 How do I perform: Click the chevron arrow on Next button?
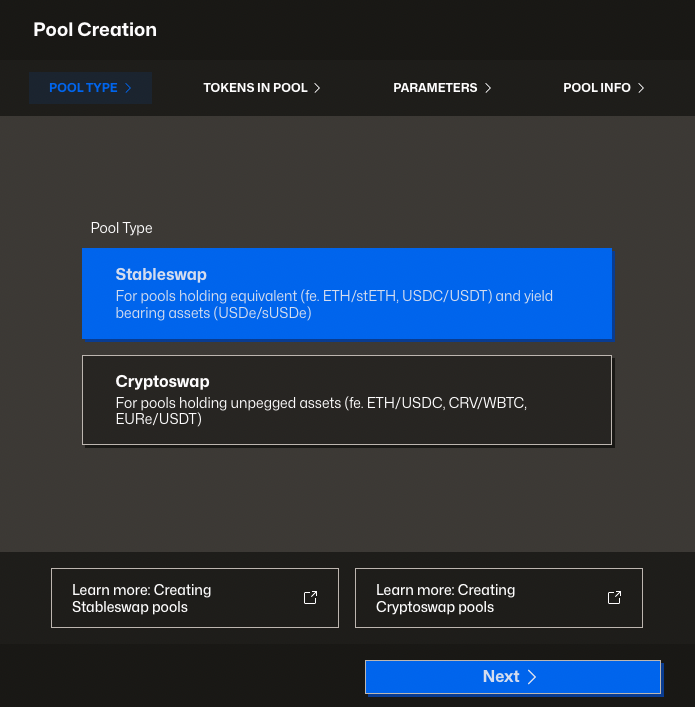[x=532, y=677]
